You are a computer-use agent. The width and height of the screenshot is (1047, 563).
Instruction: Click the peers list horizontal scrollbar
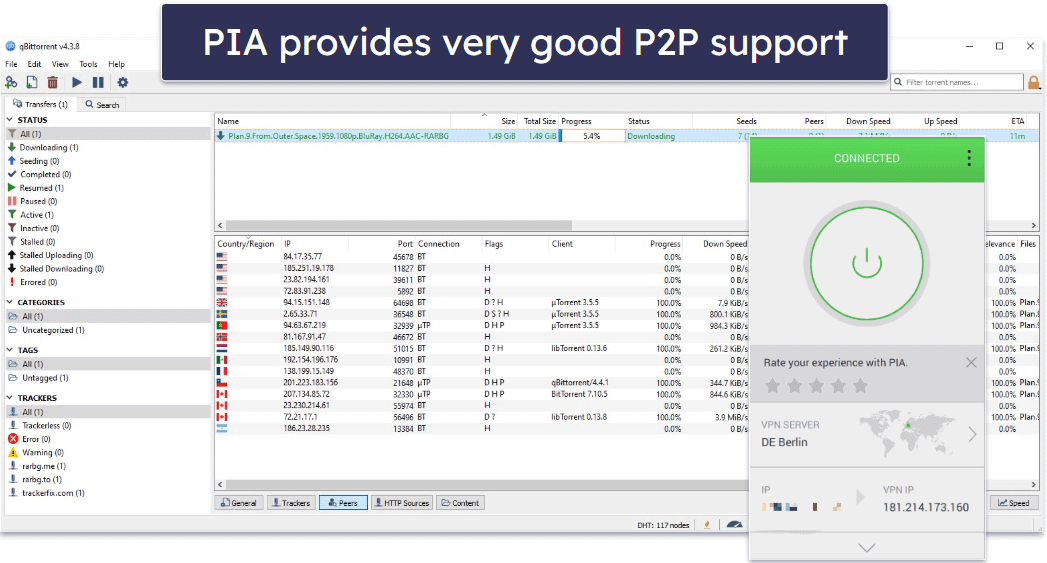tap(487, 484)
